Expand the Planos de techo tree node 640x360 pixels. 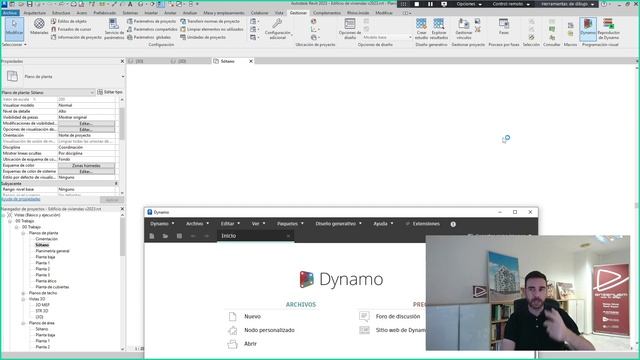coord(23,293)
